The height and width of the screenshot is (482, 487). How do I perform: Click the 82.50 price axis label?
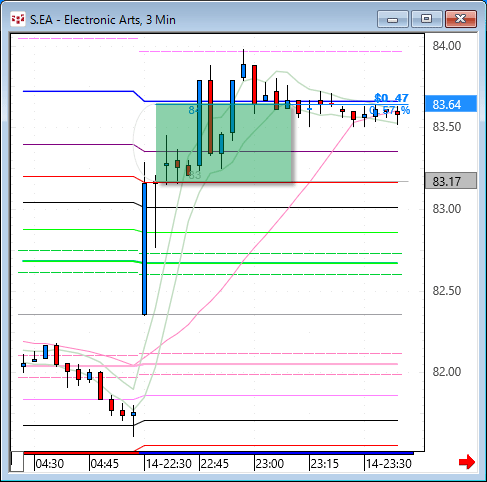click(447, 291)
